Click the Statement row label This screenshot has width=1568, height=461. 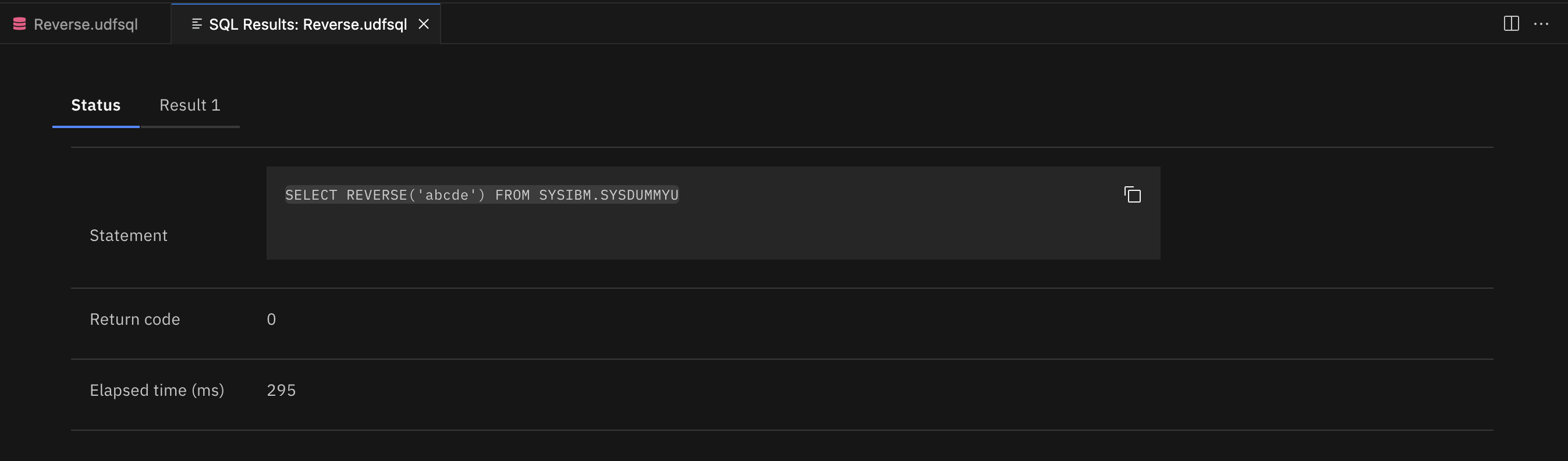click(129, 236)
